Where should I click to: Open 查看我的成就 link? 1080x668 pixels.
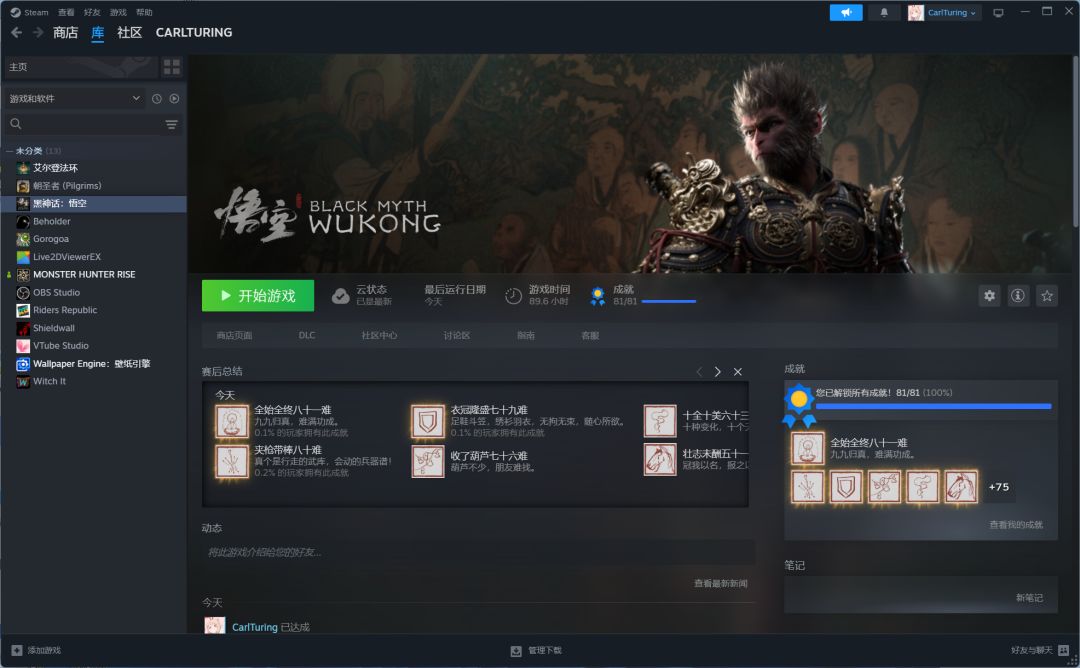[1016, 525]
